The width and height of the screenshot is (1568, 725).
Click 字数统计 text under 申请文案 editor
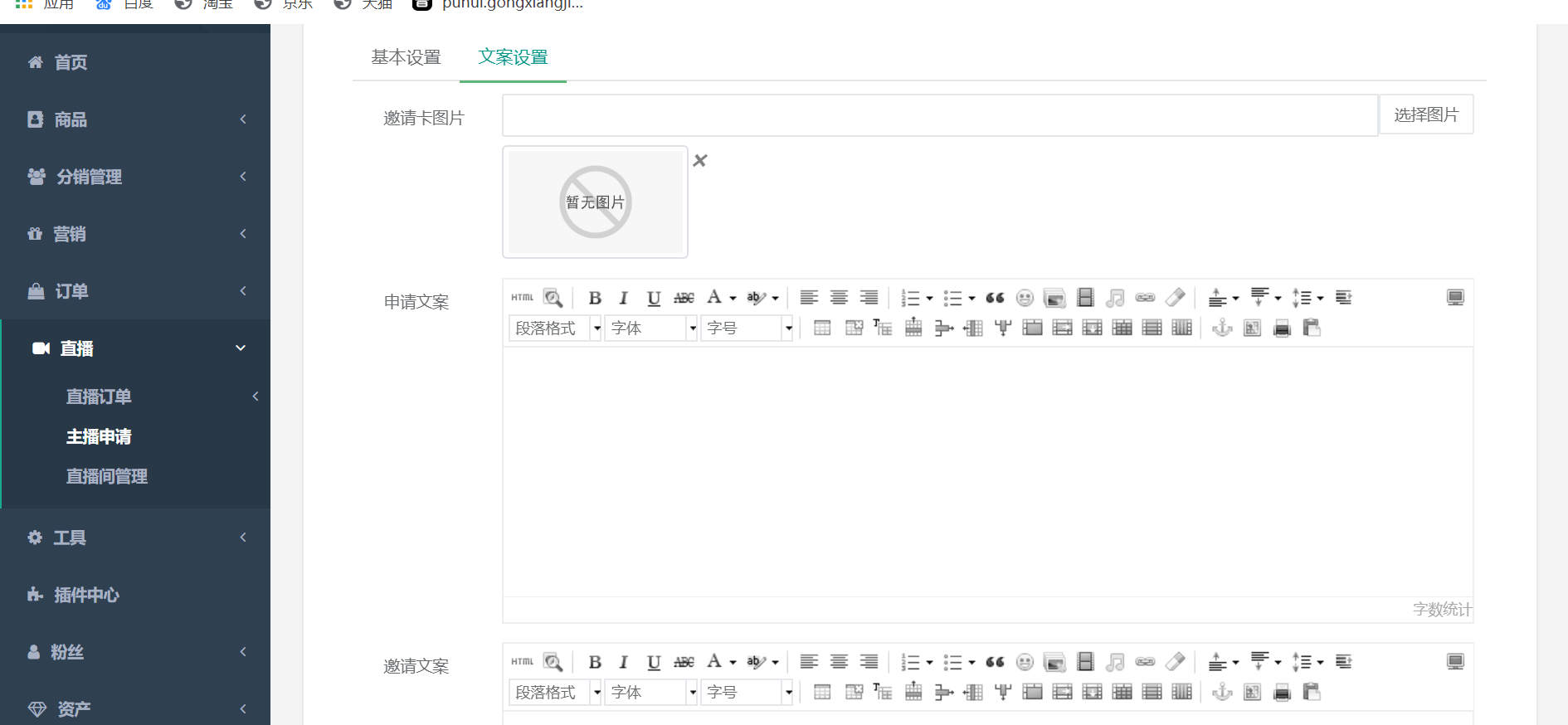click(1442, 610)
